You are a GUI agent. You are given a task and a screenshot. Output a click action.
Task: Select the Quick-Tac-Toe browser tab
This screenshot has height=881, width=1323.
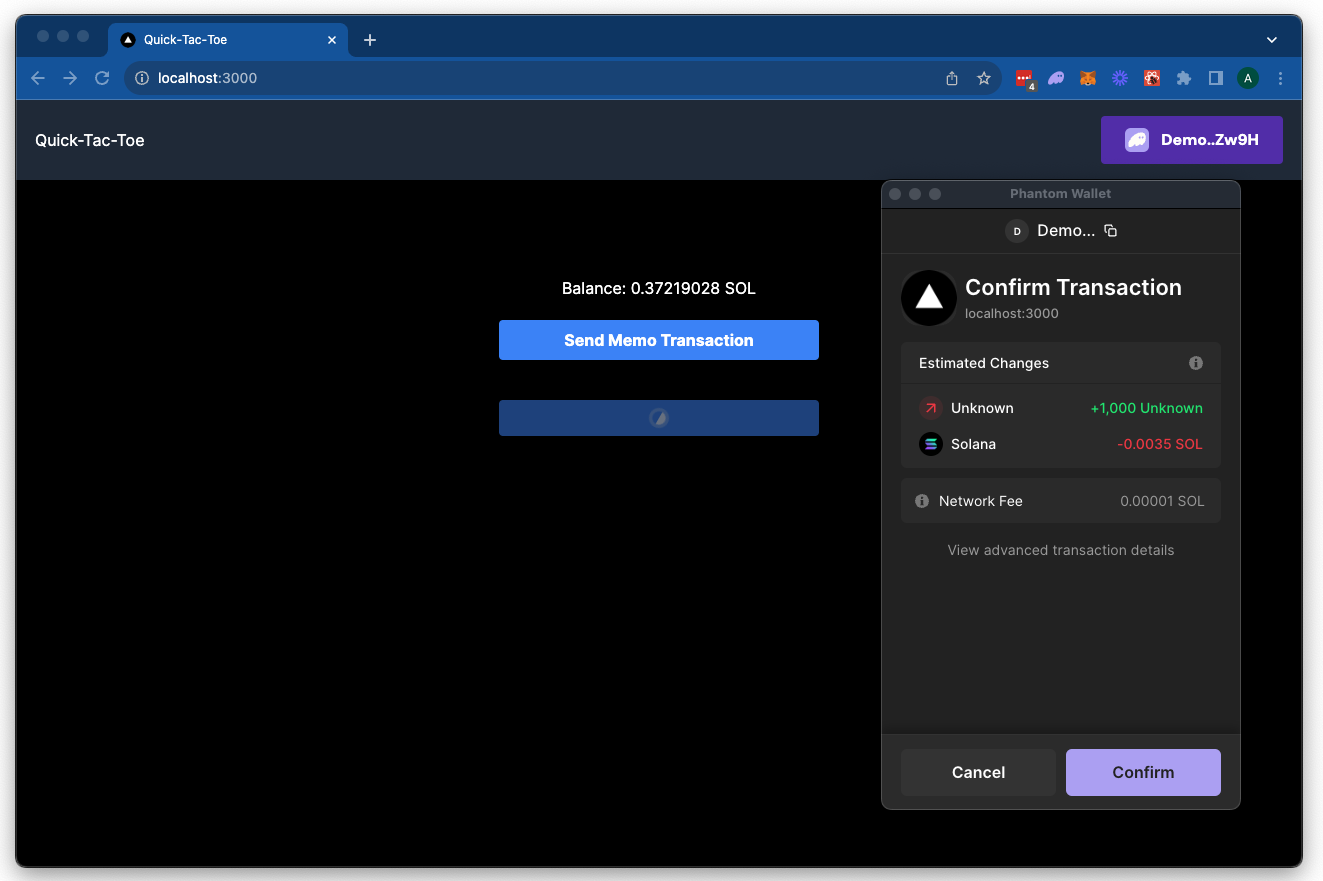pos(228,40)
